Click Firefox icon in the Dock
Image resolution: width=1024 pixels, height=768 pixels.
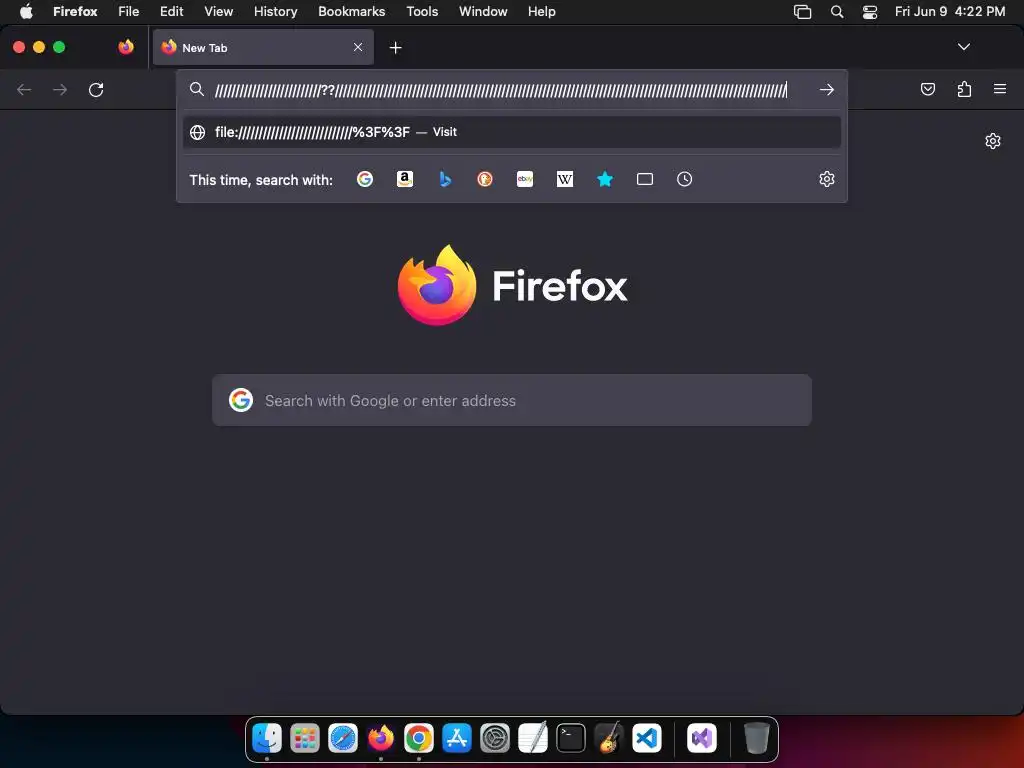pyautogui.click(x=381, y=738)
